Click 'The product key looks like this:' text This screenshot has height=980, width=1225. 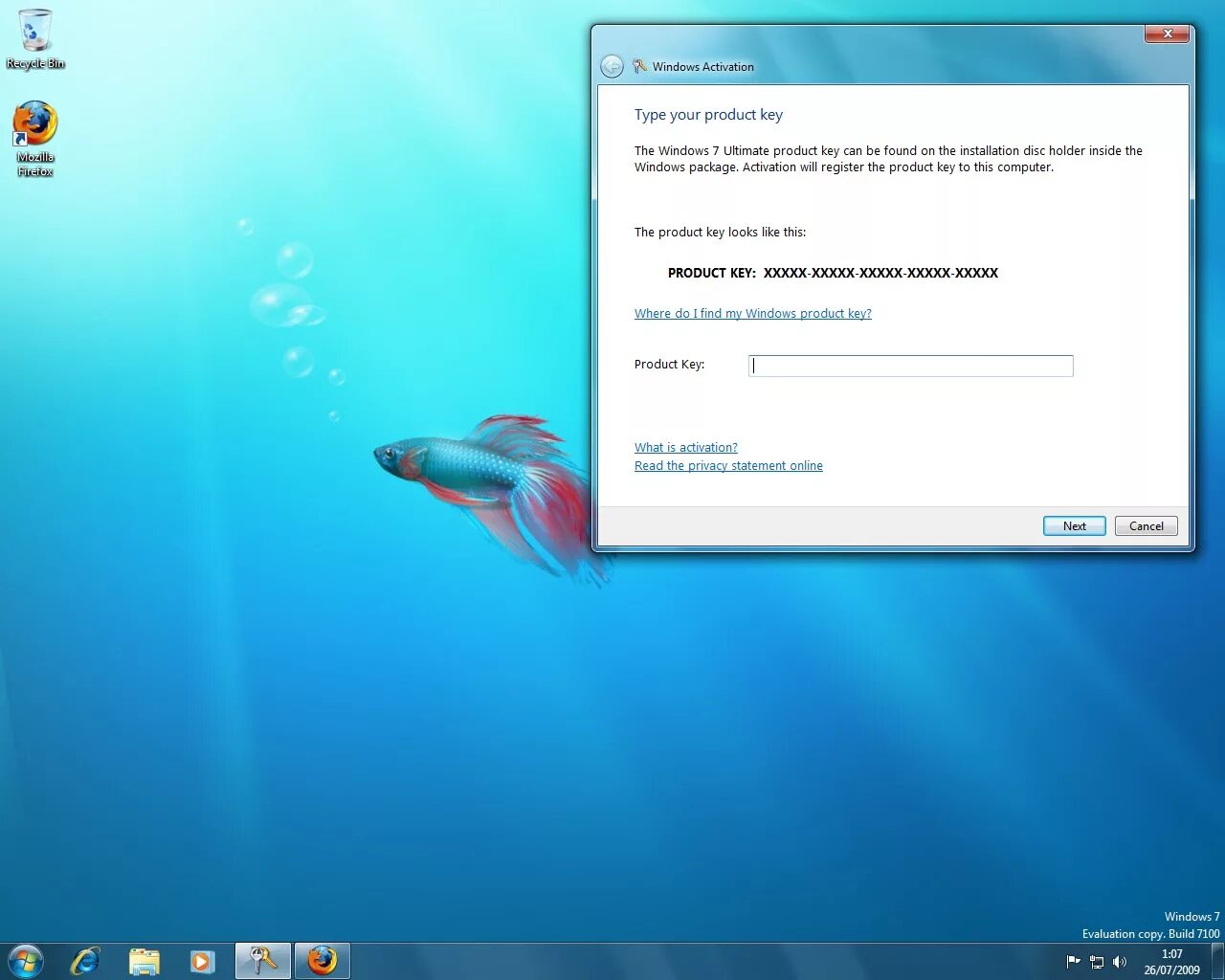[720, 232]
